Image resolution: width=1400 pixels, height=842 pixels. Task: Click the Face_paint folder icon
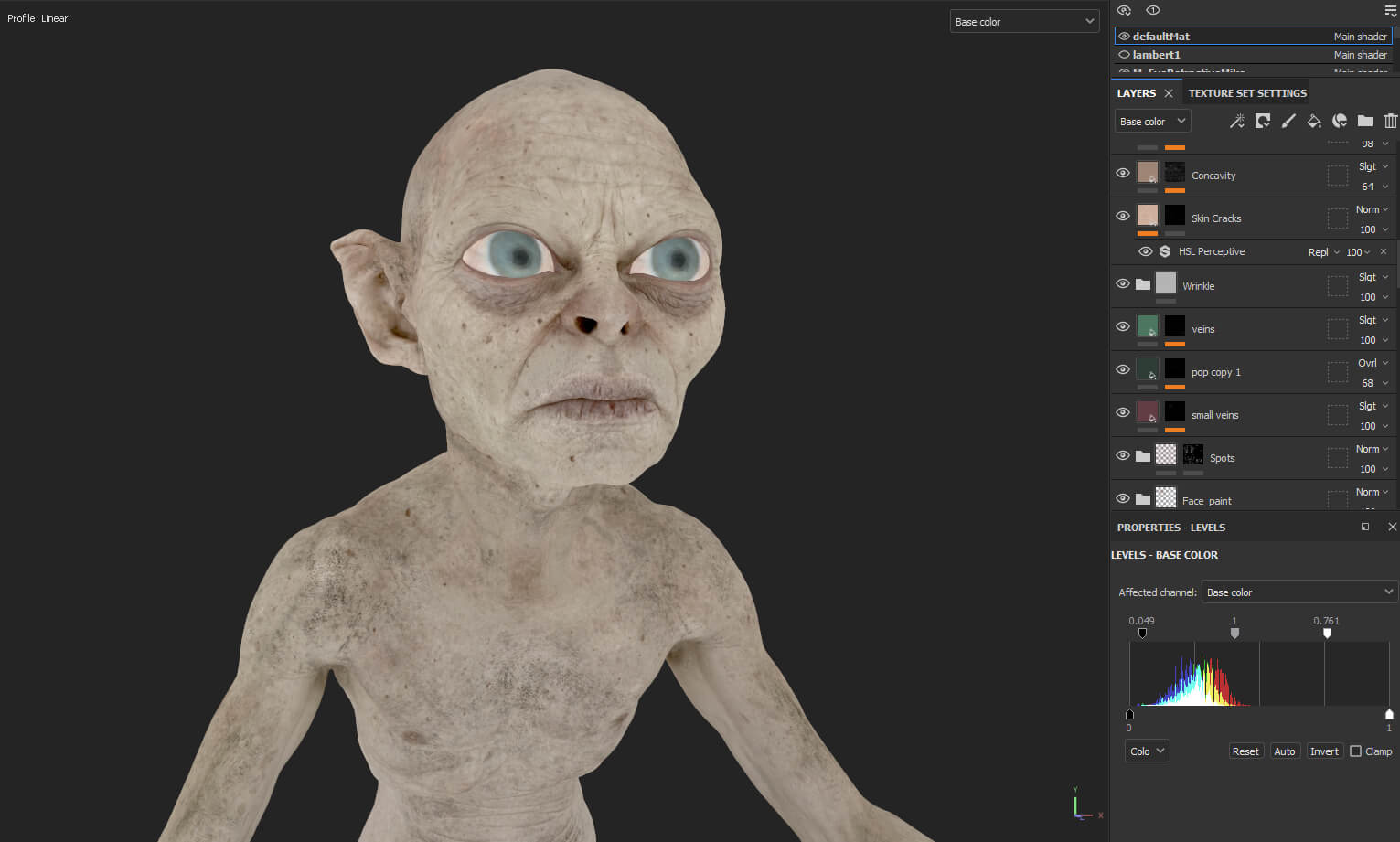click(x=1143, y=499)
